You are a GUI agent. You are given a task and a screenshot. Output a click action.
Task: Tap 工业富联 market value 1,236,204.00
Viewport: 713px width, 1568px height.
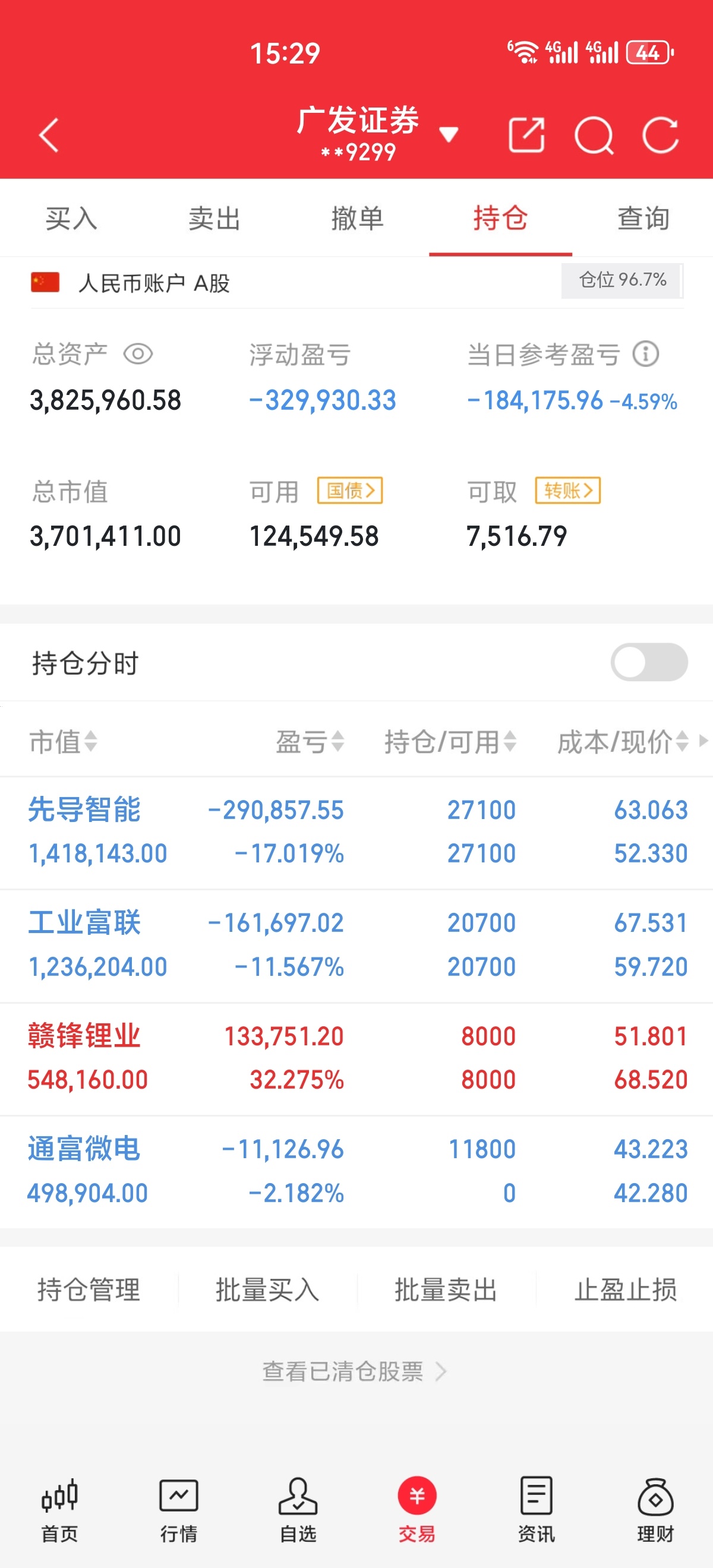[97, 966]
